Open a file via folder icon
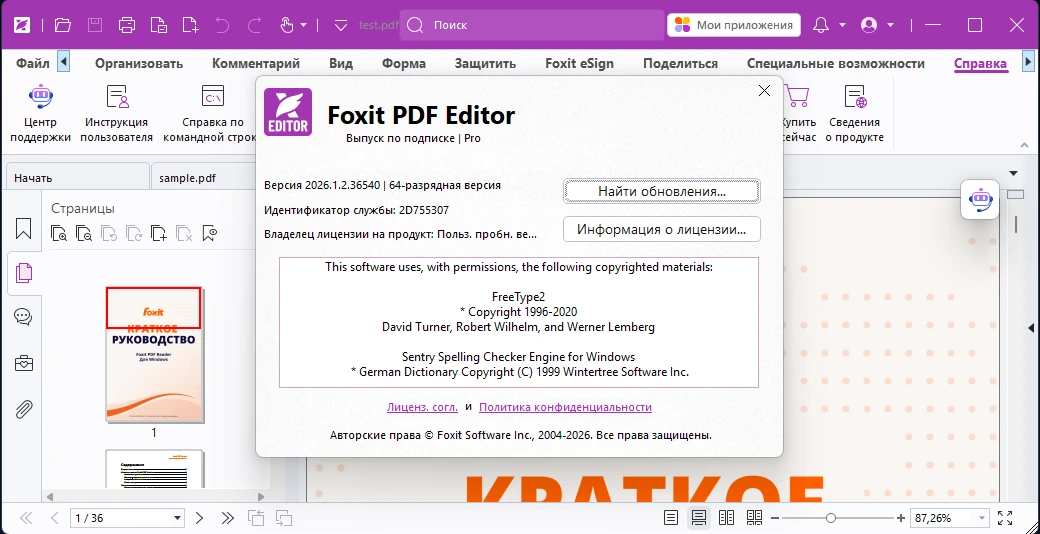 pos(62,25)
